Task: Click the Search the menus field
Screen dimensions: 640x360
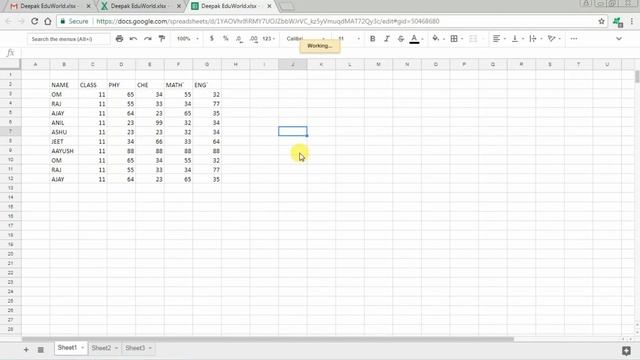Action: pyautogui.click(x=68, y=39)
